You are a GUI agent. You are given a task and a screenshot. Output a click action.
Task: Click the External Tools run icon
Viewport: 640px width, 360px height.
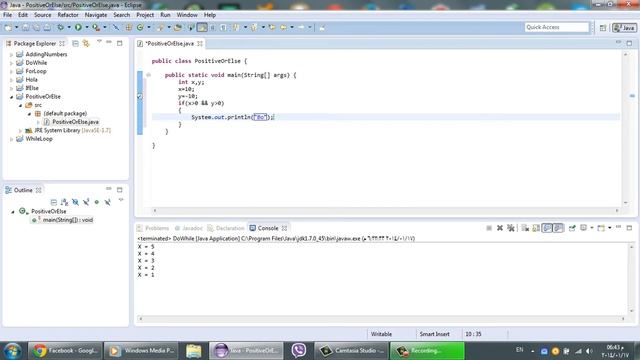point(96,27)
